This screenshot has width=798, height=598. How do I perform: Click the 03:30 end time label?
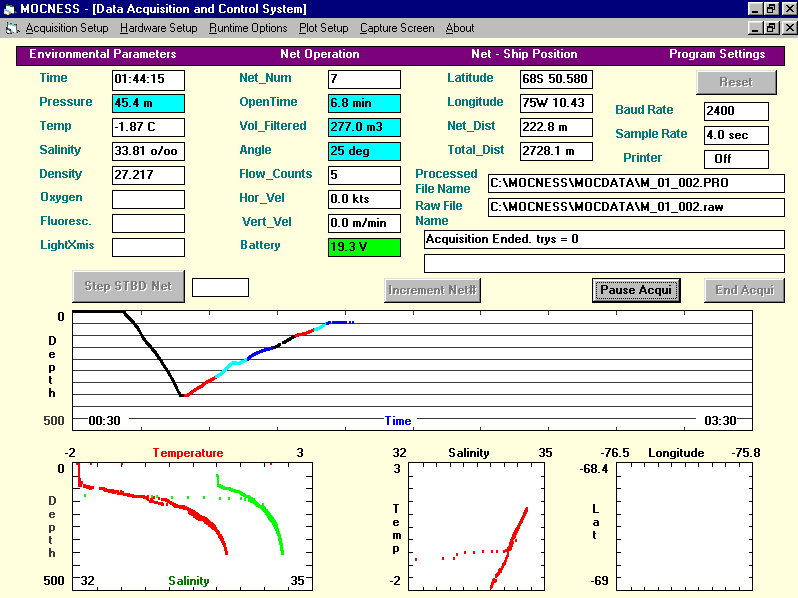tap(720, 421)
